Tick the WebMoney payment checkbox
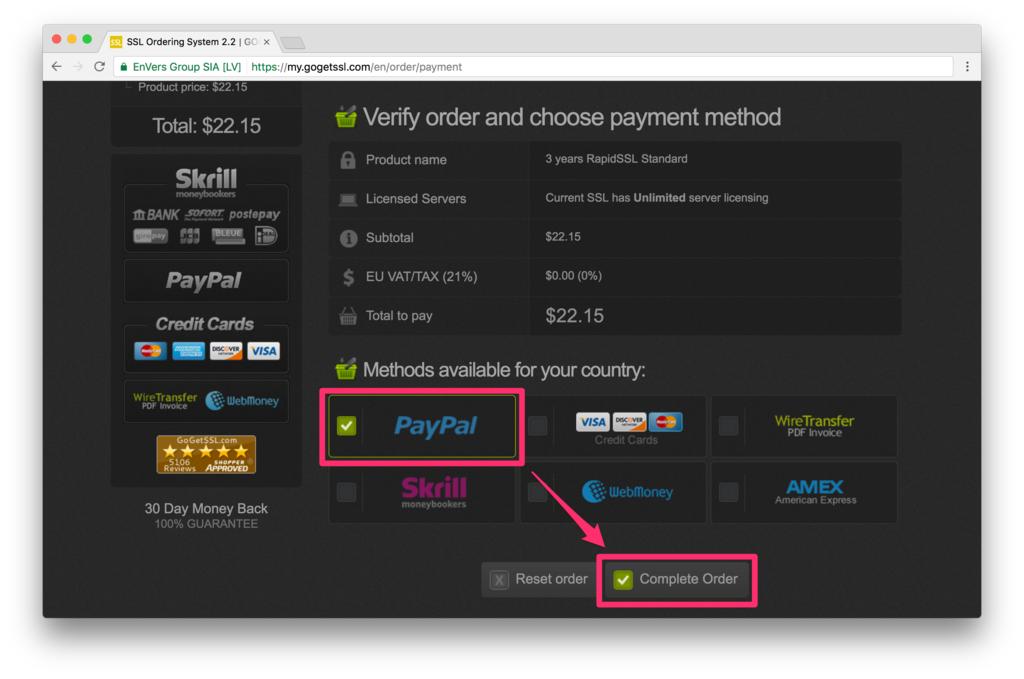The width and height of the screenshot is (1024, 679). 537,492
